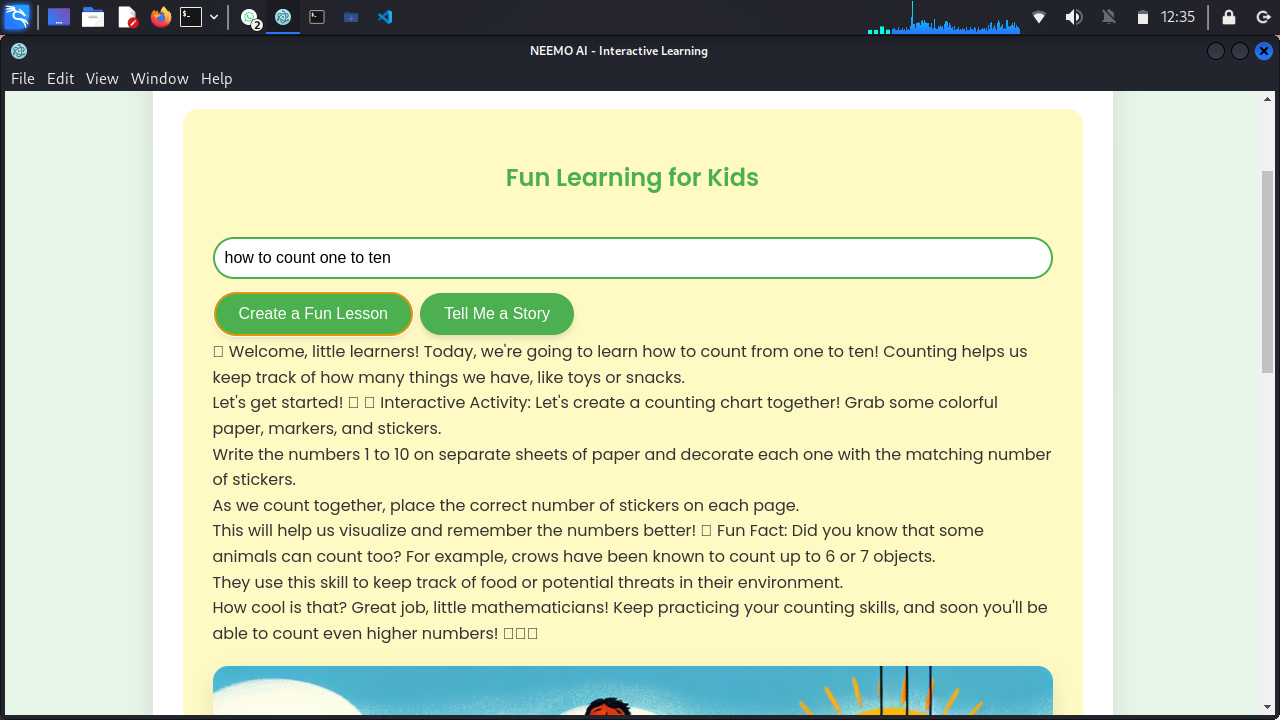Click the NEEMO AI window title icon
1280x720 pixels.
(x=19, y=51)
